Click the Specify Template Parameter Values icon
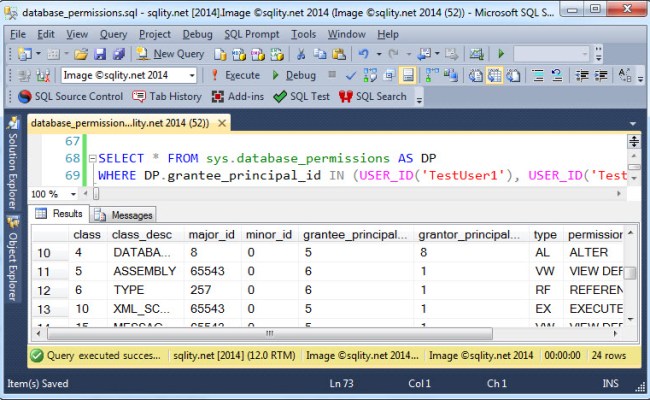 (625, 75)
